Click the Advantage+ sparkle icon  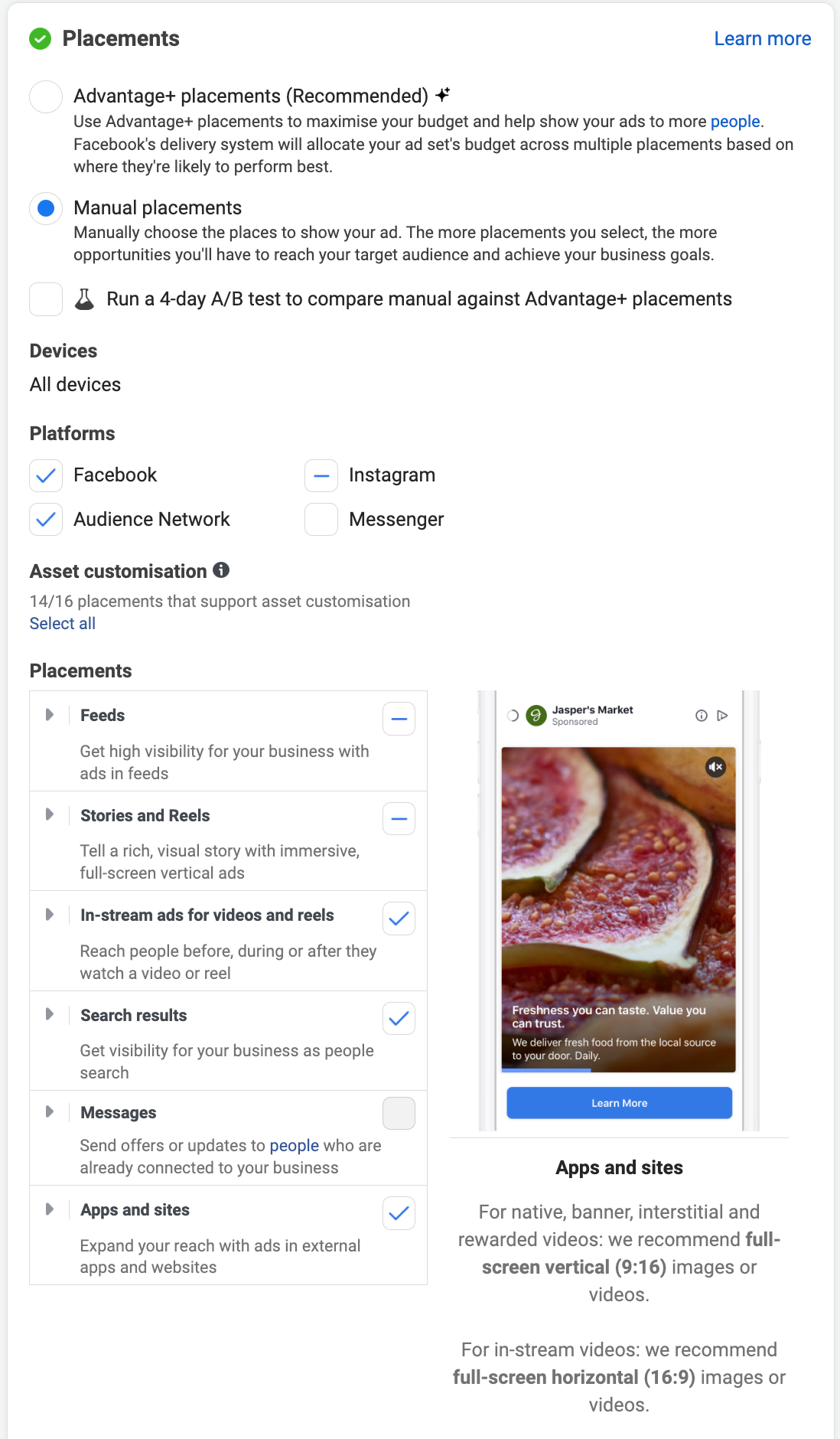442,95
